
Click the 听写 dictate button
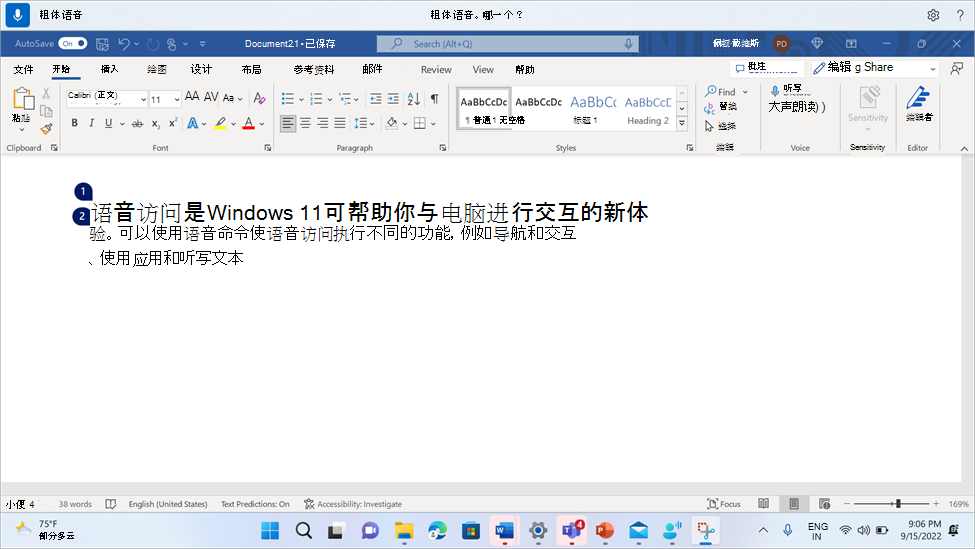point(787,90)
